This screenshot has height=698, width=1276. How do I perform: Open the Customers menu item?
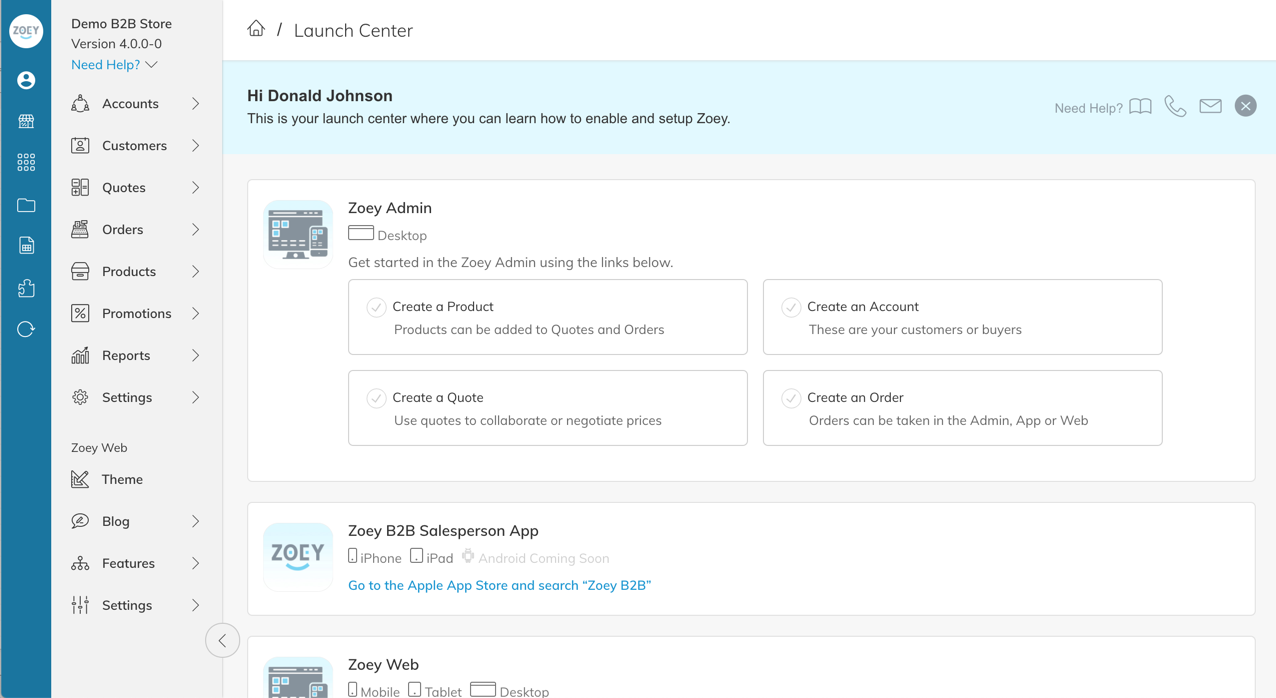click(x=136, y=145)
